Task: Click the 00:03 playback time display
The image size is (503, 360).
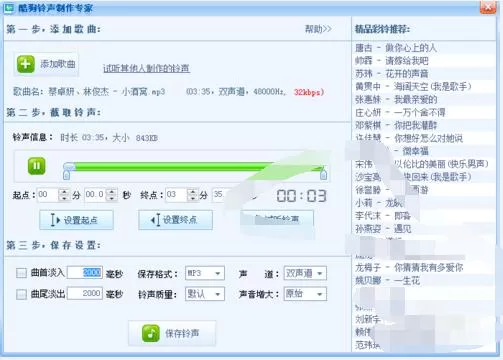Action: tap(301, 196)
